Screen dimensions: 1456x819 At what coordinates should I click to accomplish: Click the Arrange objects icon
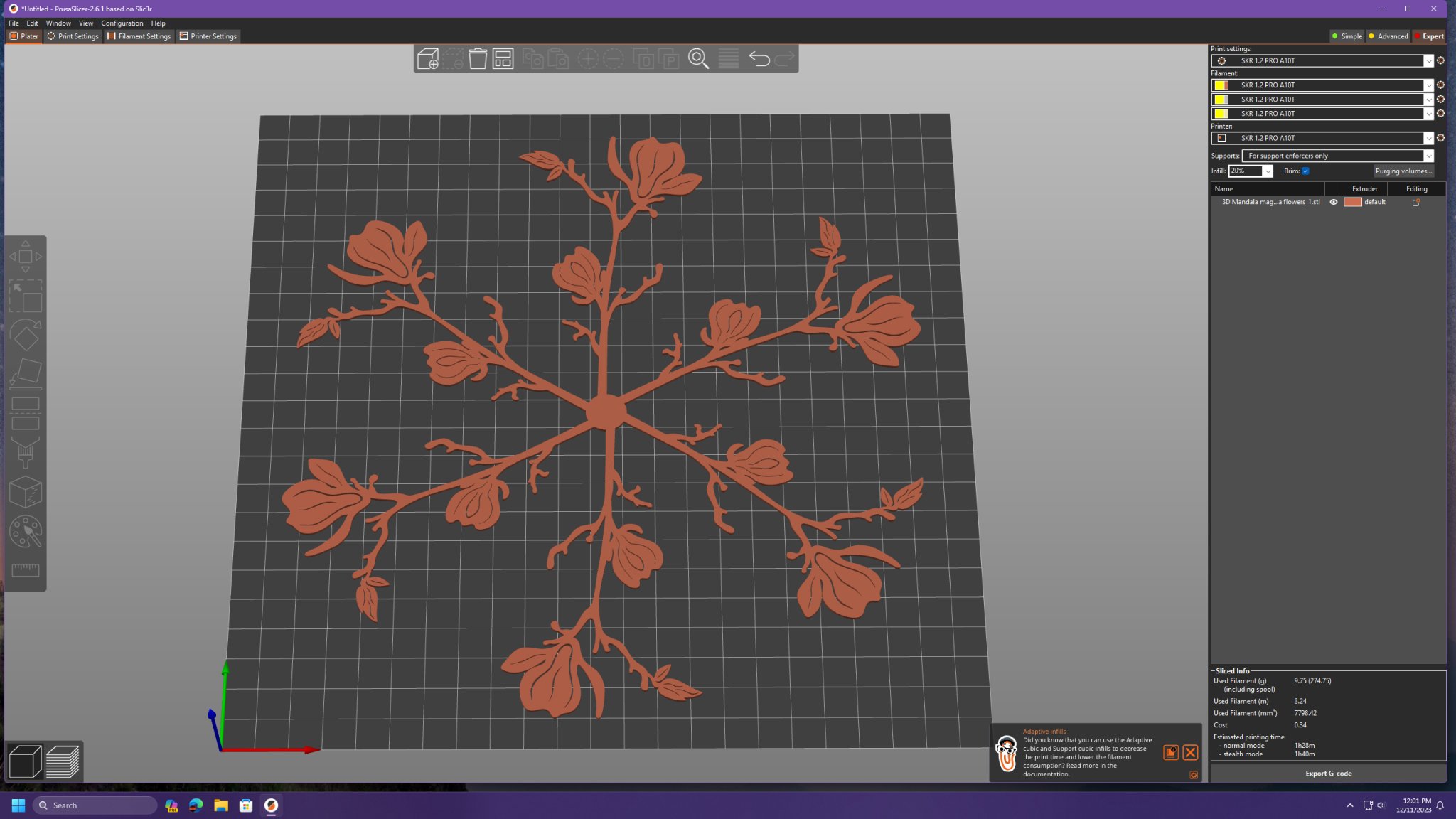tap(503, 59)
